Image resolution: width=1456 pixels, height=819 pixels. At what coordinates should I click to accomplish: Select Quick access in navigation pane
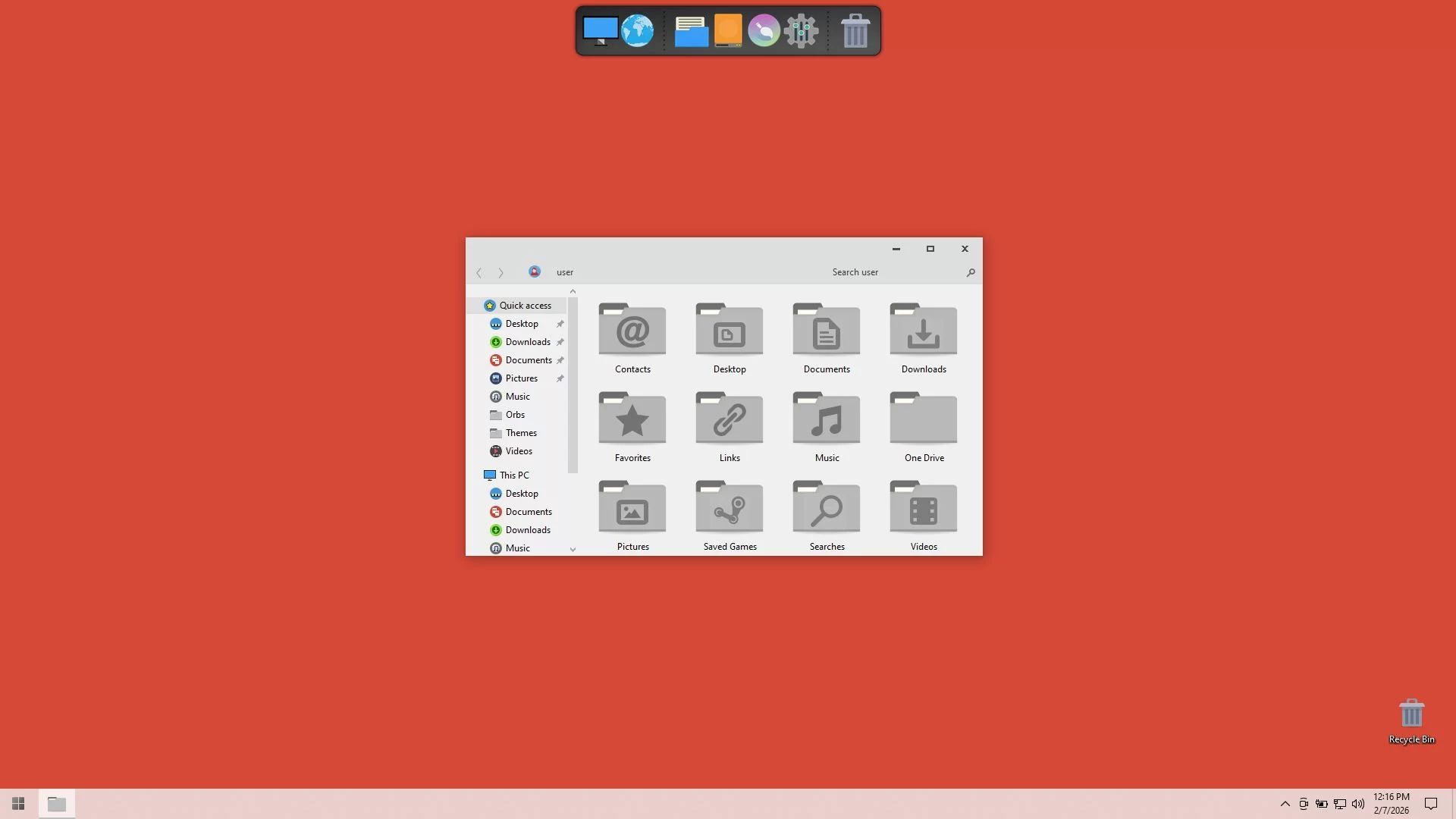coord(525,306)
